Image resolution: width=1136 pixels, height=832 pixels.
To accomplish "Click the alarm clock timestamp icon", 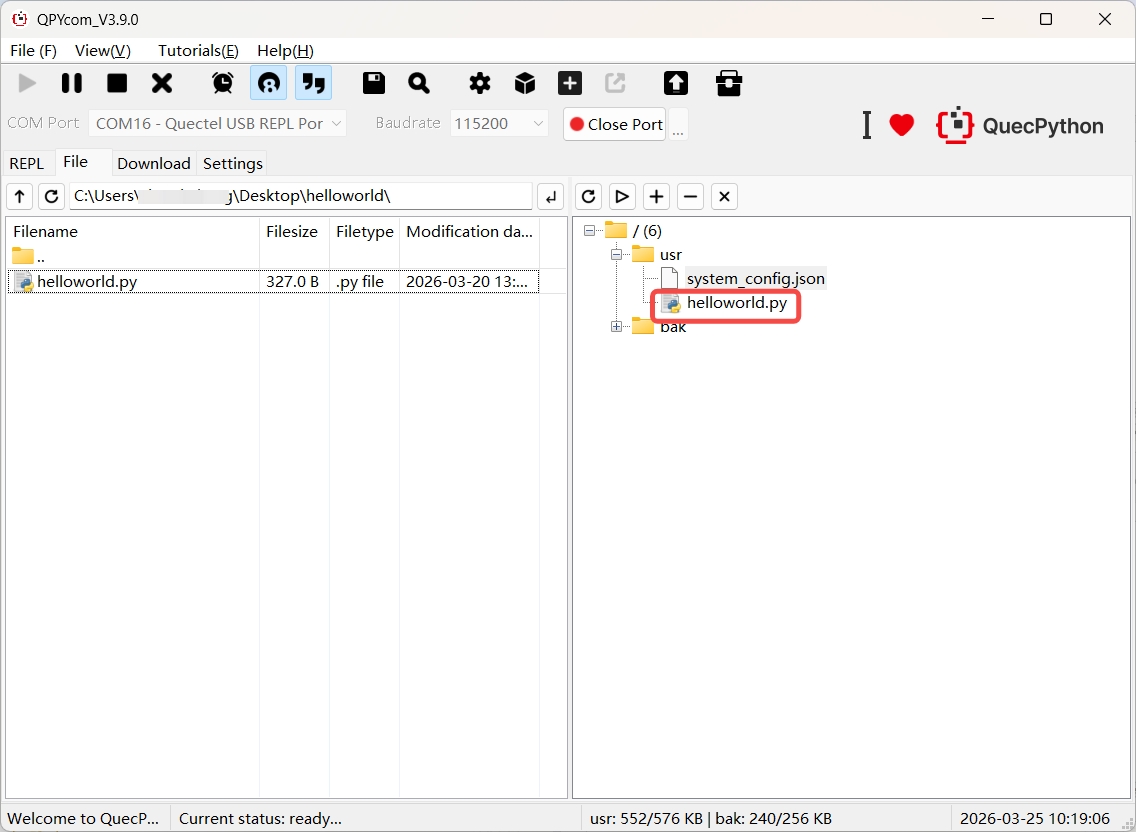I will [x=223, y=83].
